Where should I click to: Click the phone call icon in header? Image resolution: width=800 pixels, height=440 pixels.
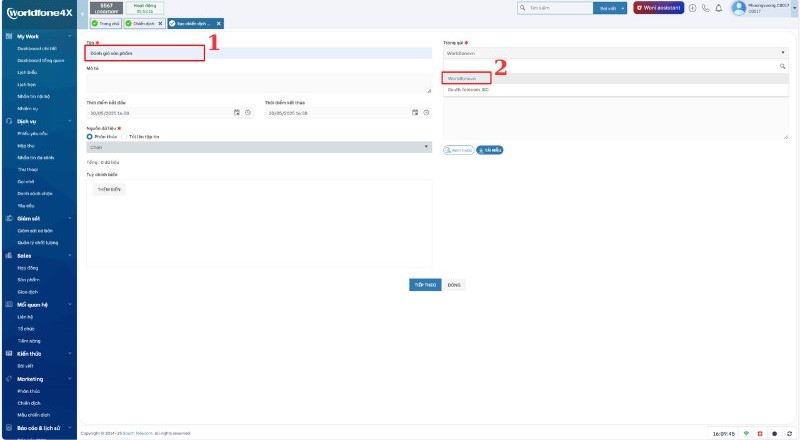[x=706, y=8]
